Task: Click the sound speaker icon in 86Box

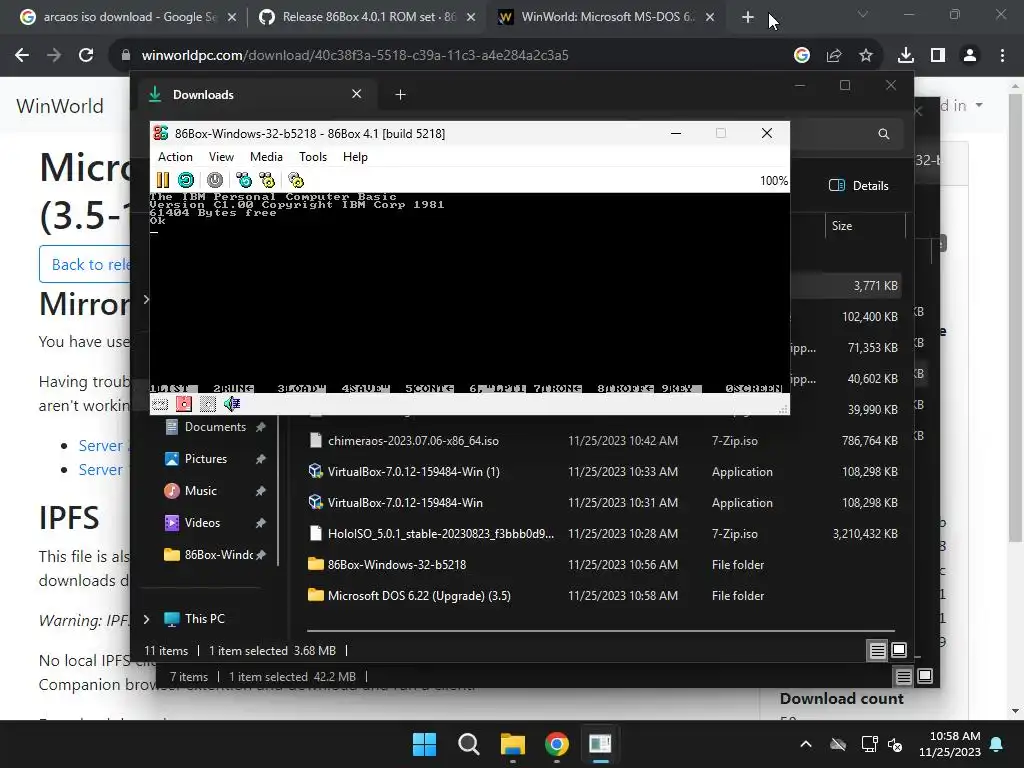Action: [x=232, y=404]
